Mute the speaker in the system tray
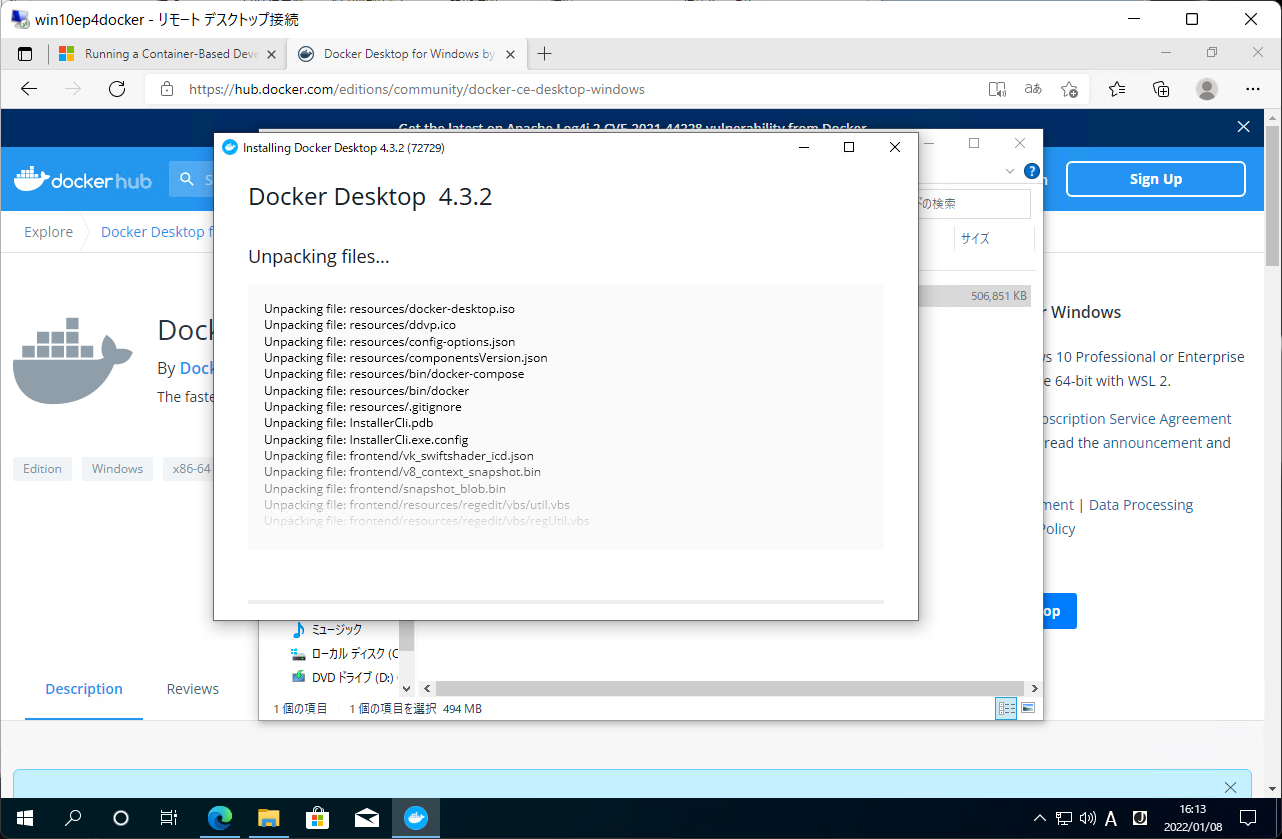The width and height of the screenshot is (1282, 839). pyautogui.click(x=1087, y=818)
